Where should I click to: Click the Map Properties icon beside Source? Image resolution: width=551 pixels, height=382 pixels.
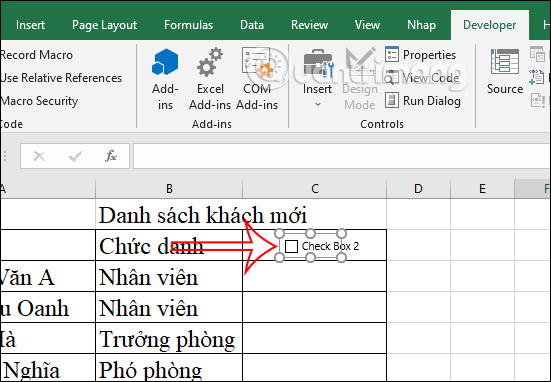tap(537, 54)
